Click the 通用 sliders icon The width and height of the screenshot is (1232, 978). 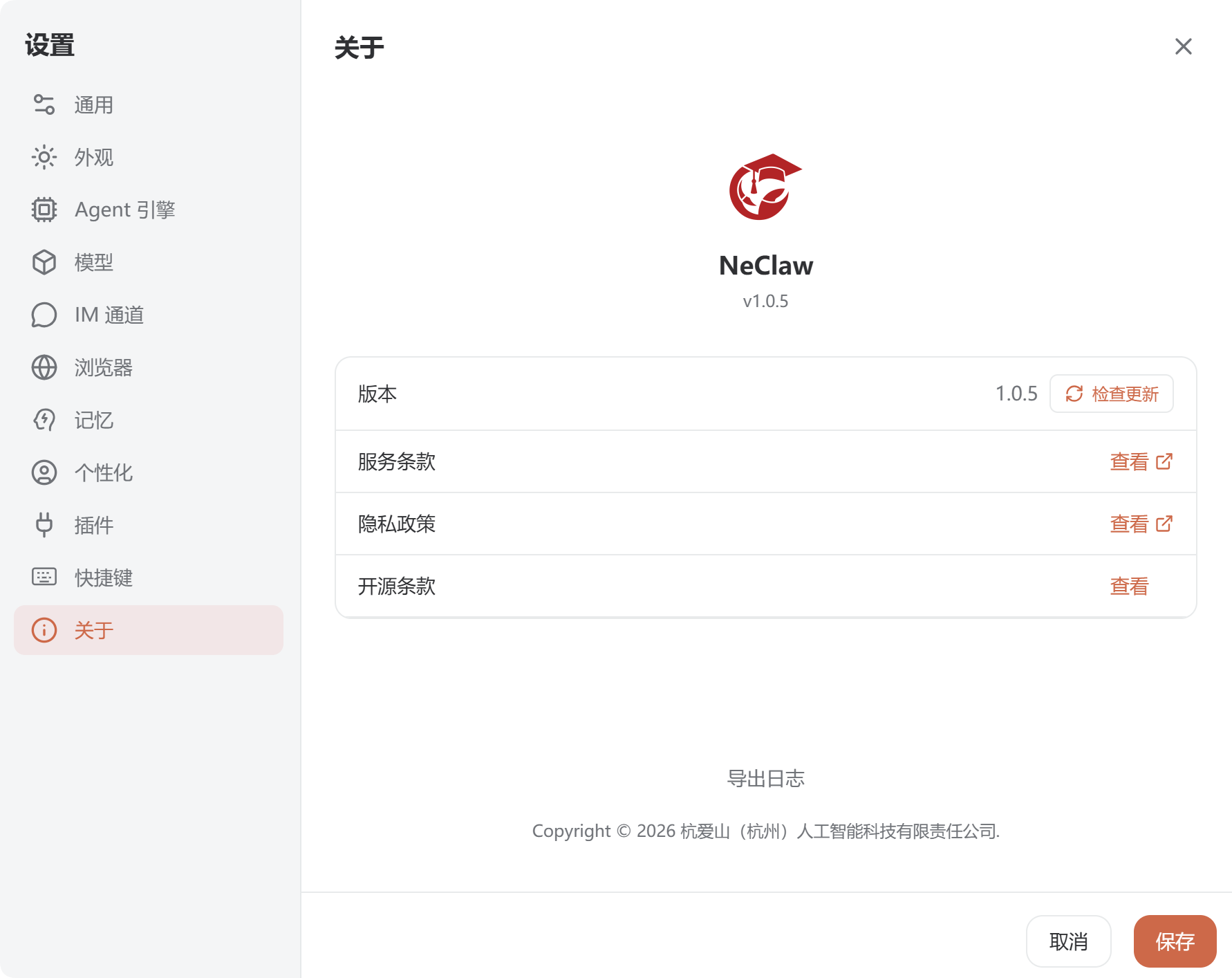[44, 104]
